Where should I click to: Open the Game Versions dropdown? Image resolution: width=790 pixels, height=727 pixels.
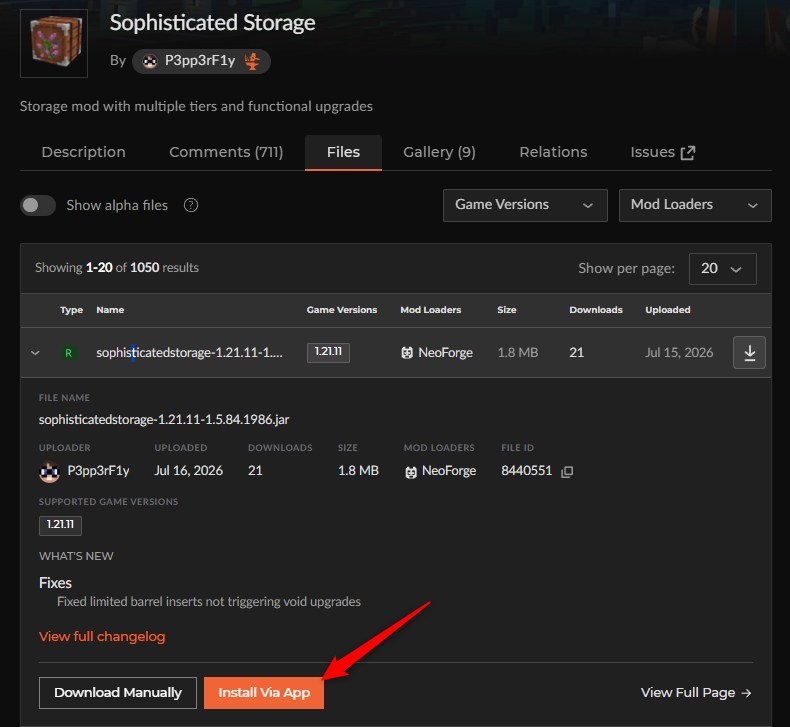click(525, 205)
